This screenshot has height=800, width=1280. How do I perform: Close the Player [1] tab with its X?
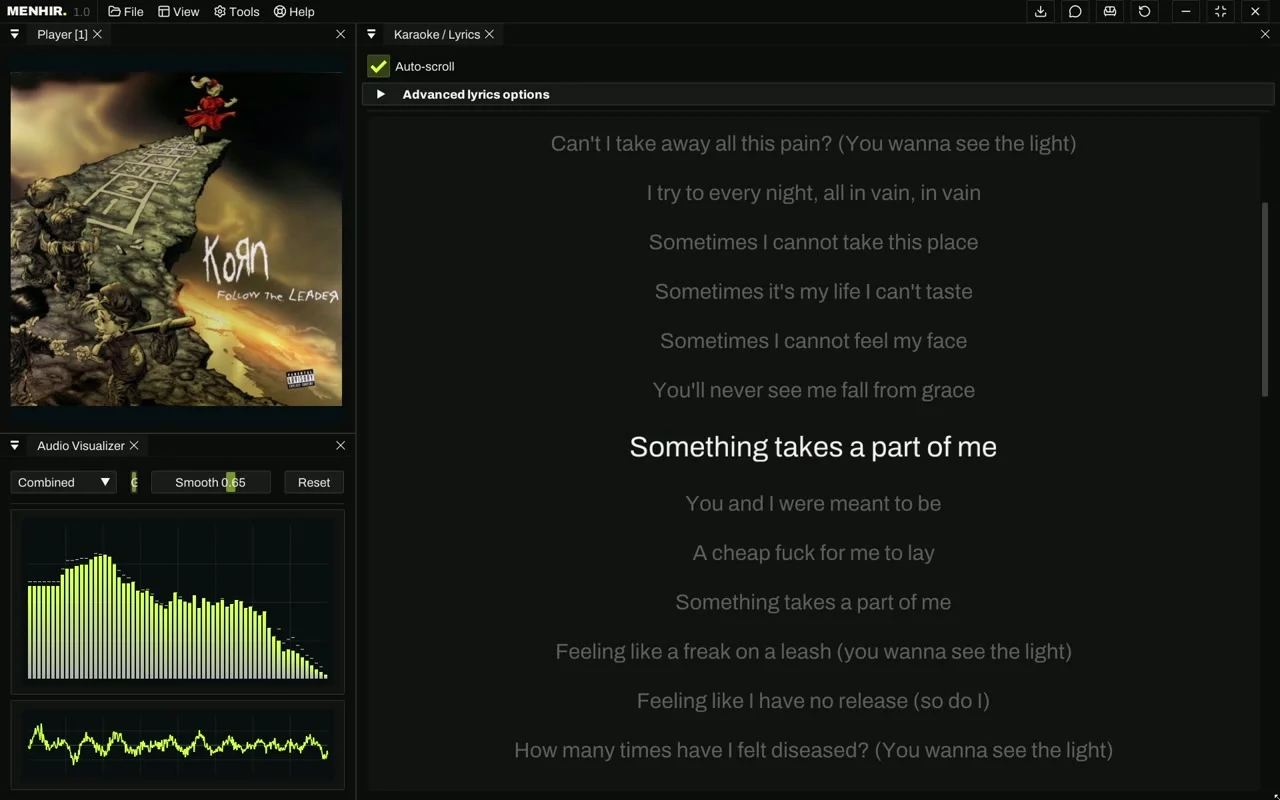[x=97, y=34]
